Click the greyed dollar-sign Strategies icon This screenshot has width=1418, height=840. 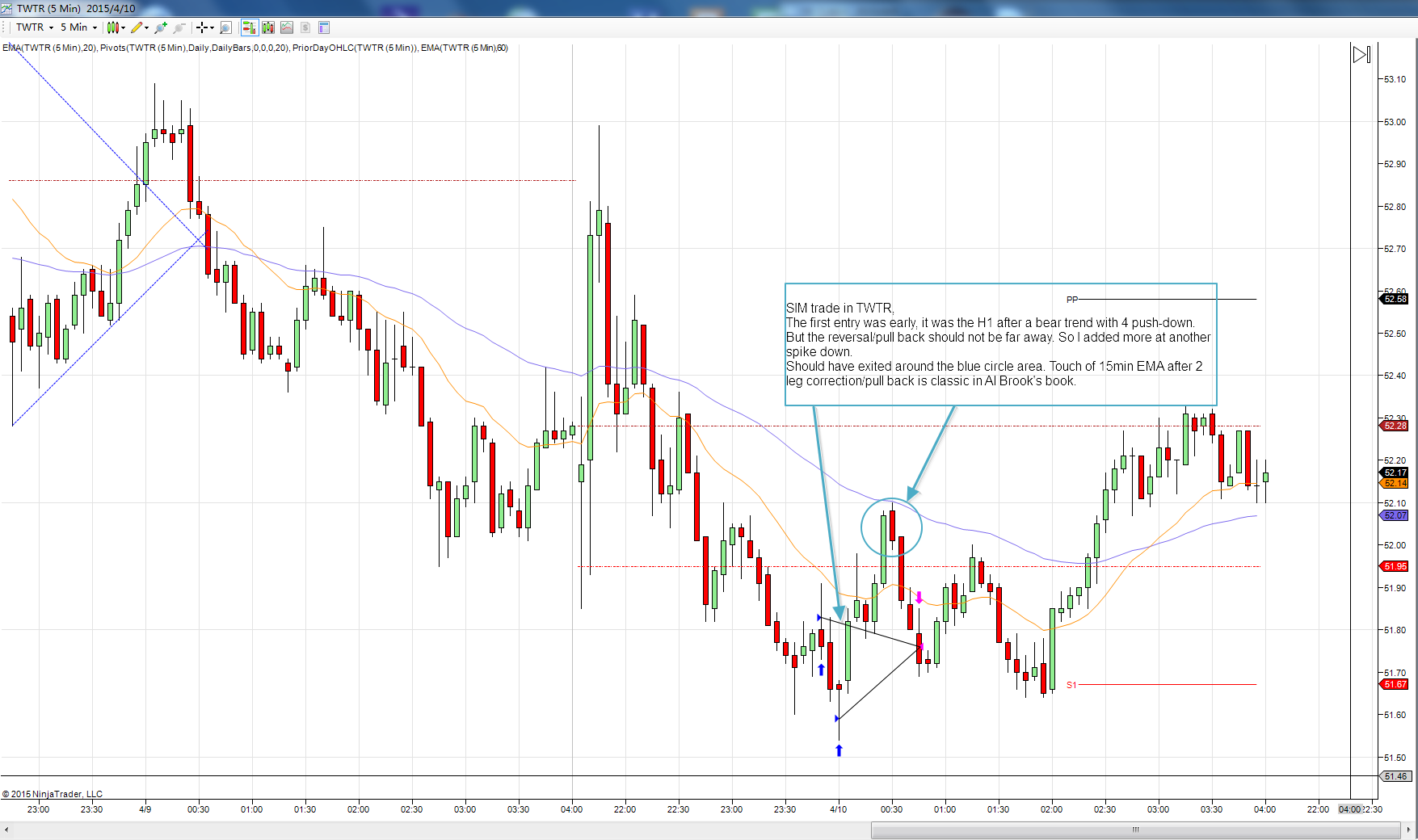point(305,27)
